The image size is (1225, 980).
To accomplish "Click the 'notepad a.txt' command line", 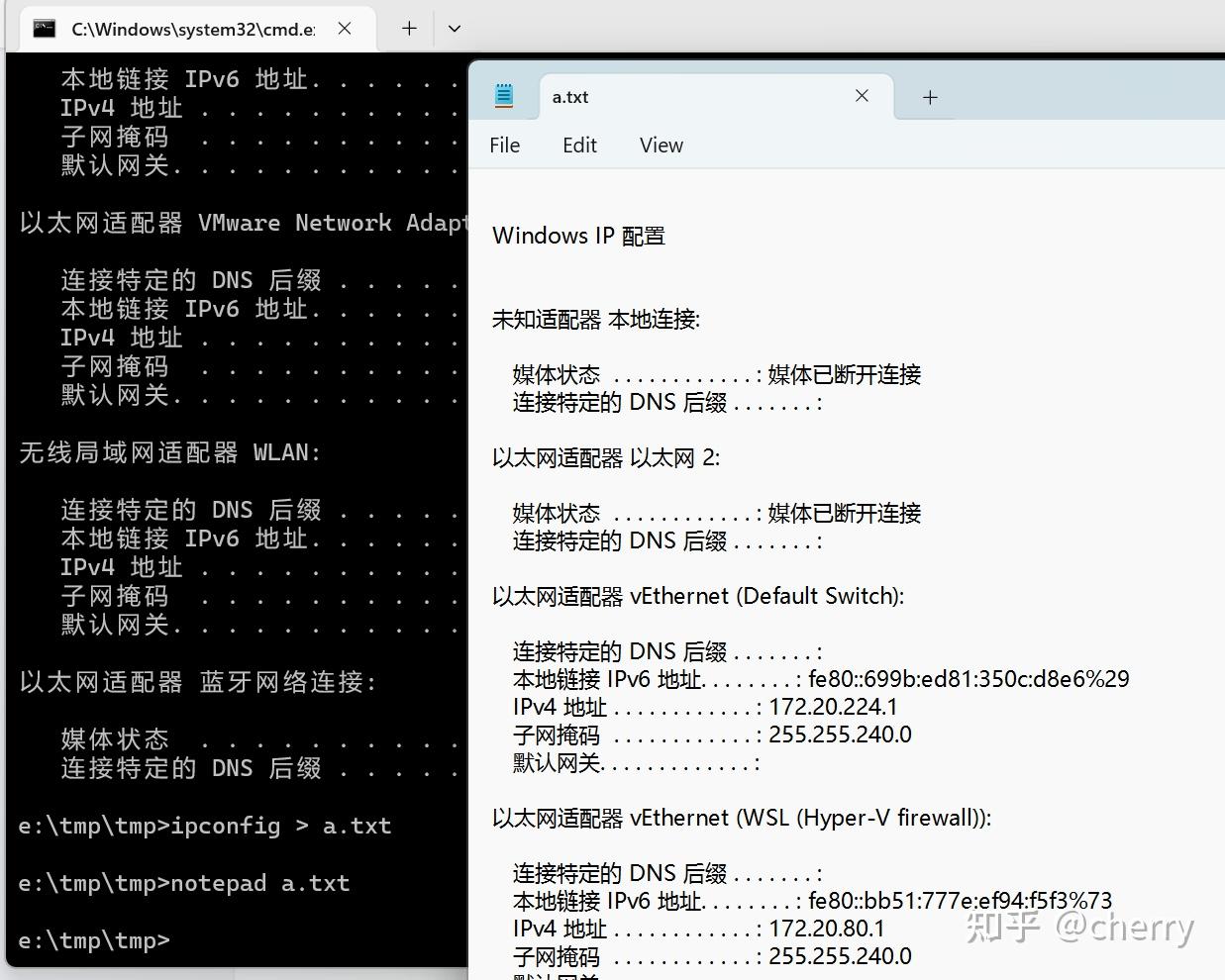I will [260, 883].
